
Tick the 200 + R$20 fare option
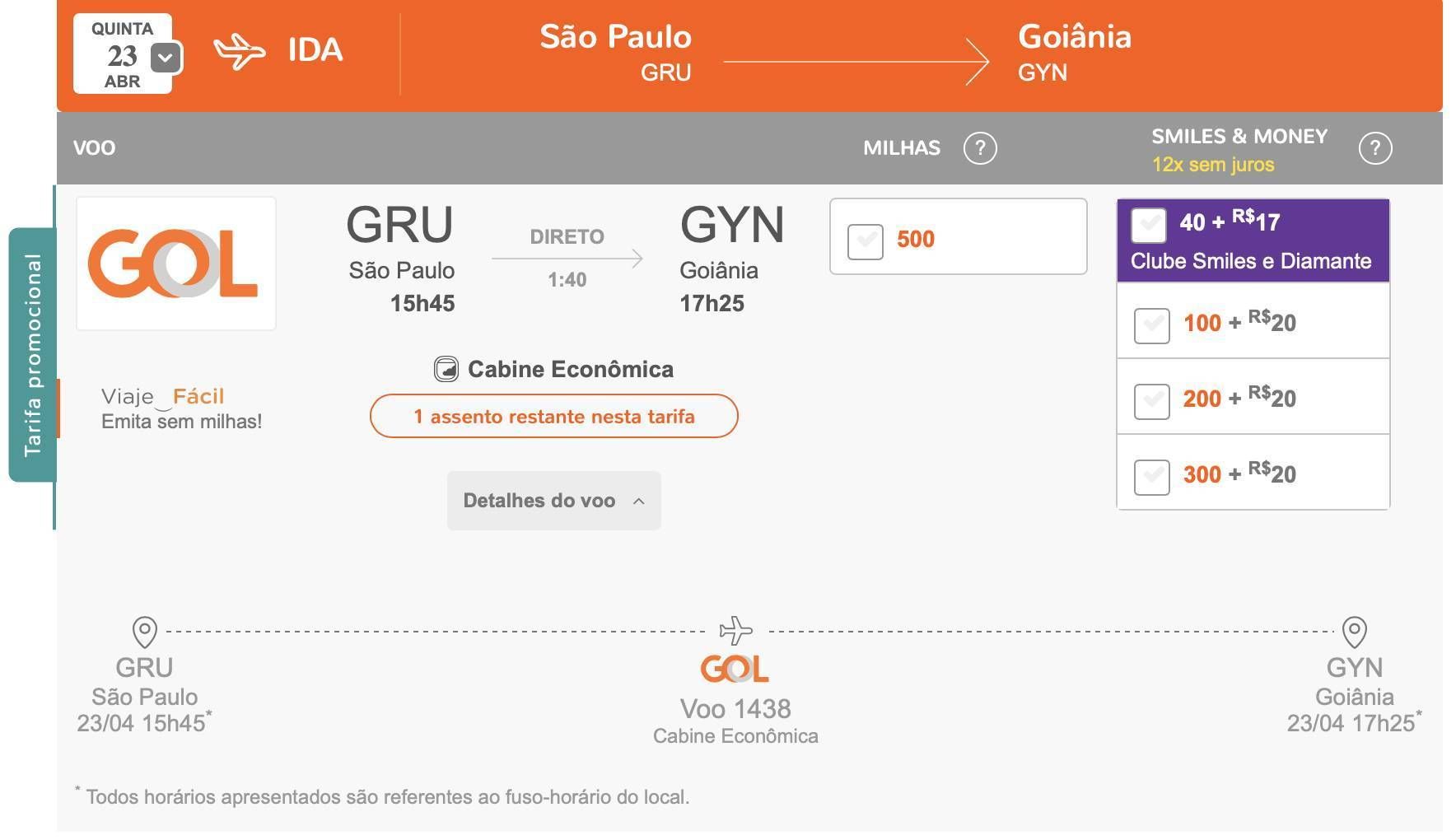(1151, 401)
